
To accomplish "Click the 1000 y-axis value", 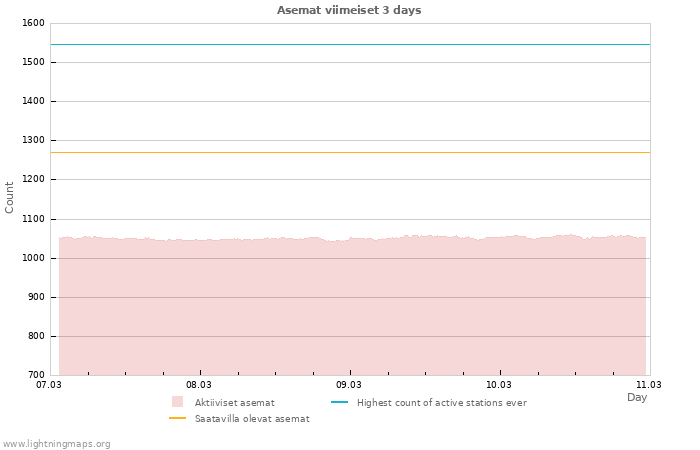I will 32,258.
